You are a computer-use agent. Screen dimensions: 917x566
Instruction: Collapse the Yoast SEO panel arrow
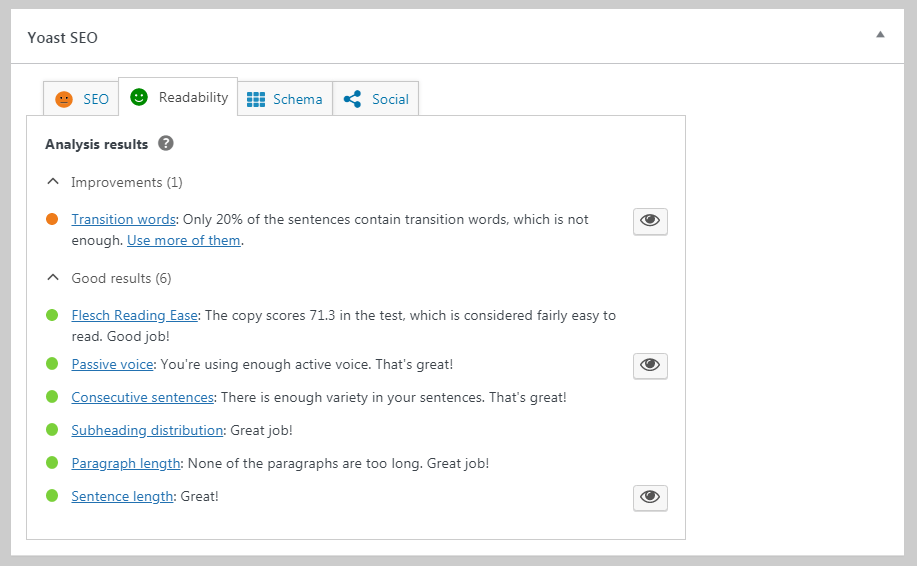880,35
